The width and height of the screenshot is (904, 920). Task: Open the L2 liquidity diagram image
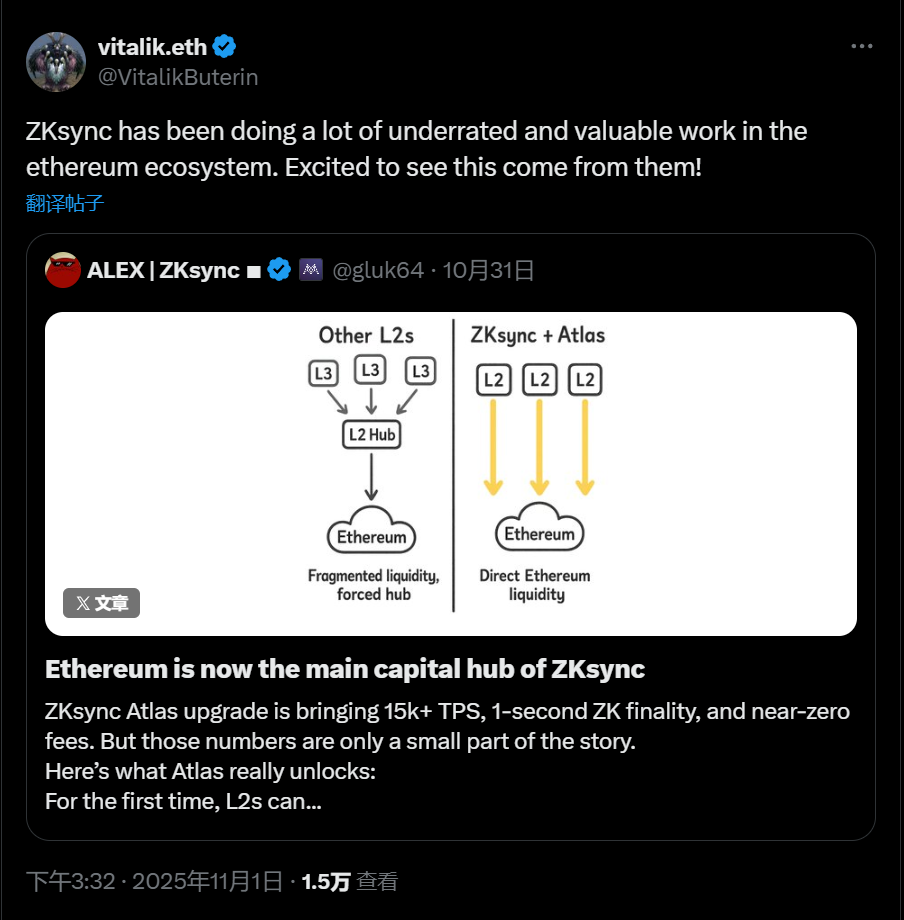tap(452, 473)
